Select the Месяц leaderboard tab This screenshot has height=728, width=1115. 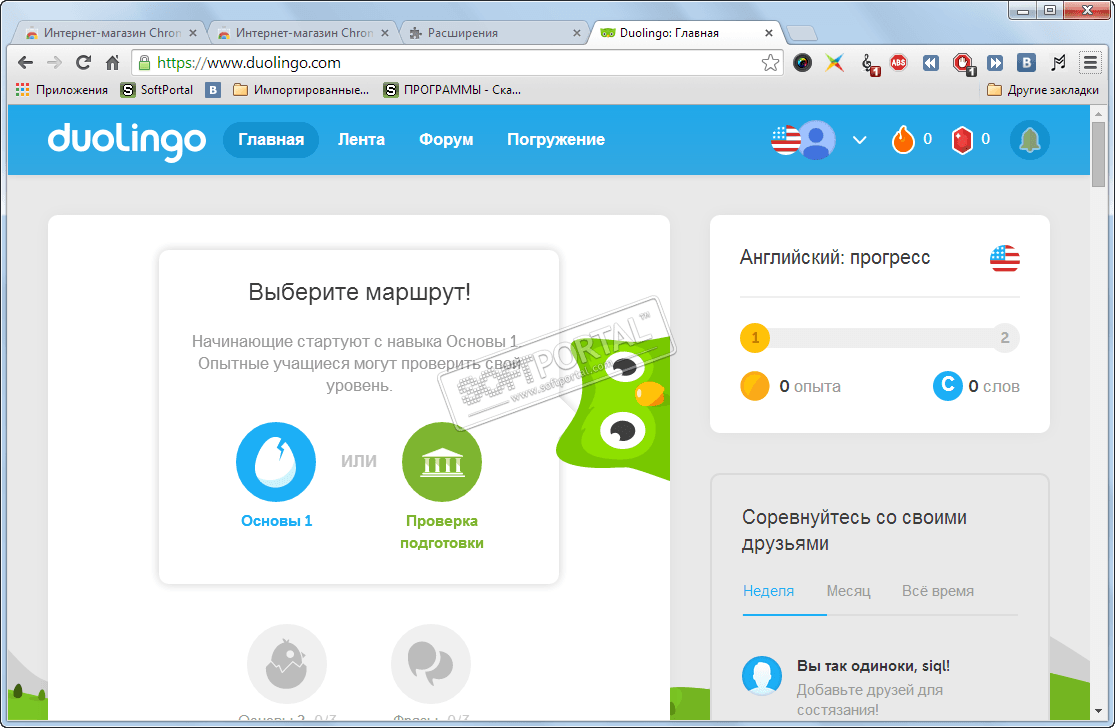point(848,591)
